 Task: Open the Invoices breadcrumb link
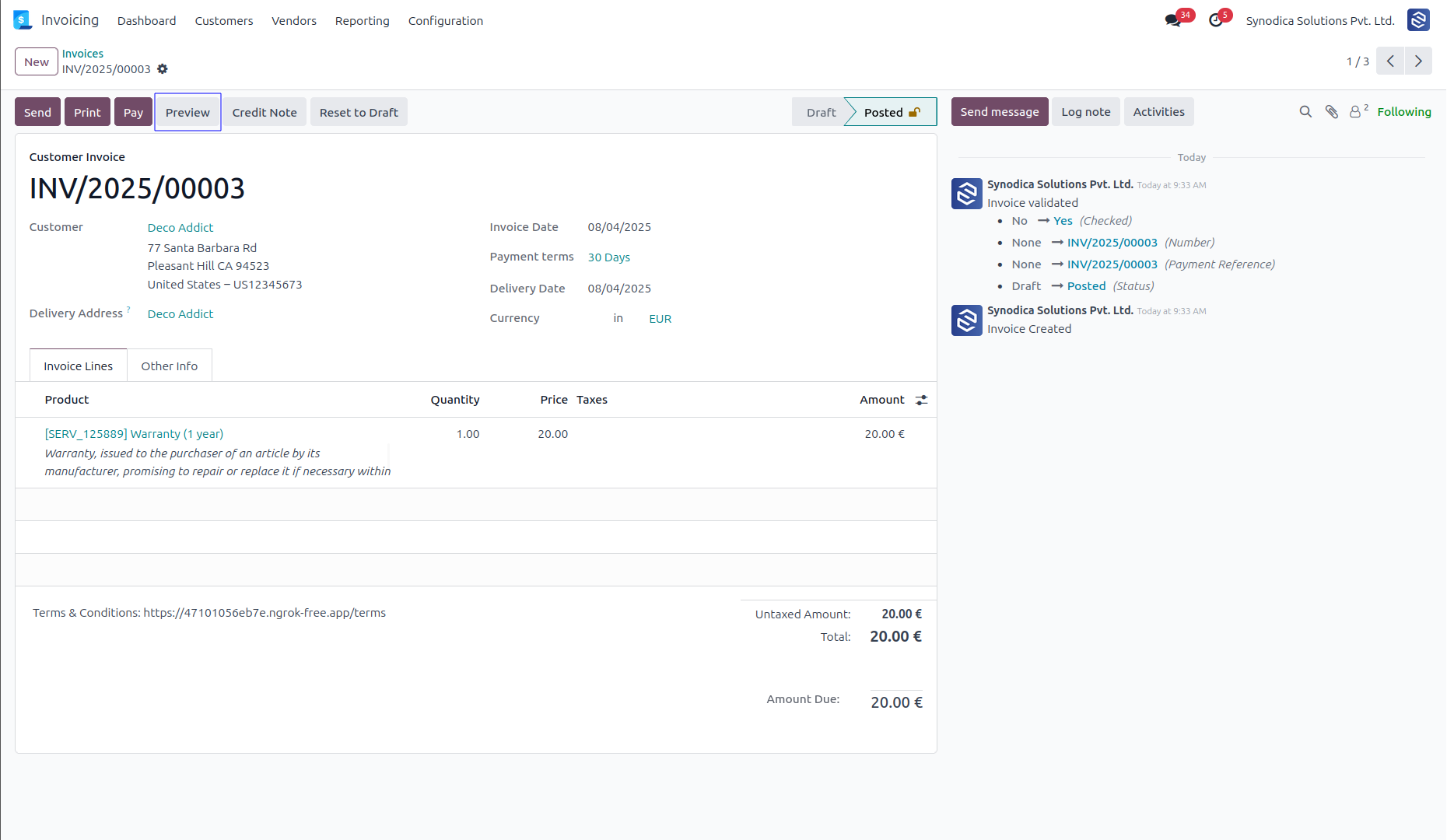click(82, 54)
